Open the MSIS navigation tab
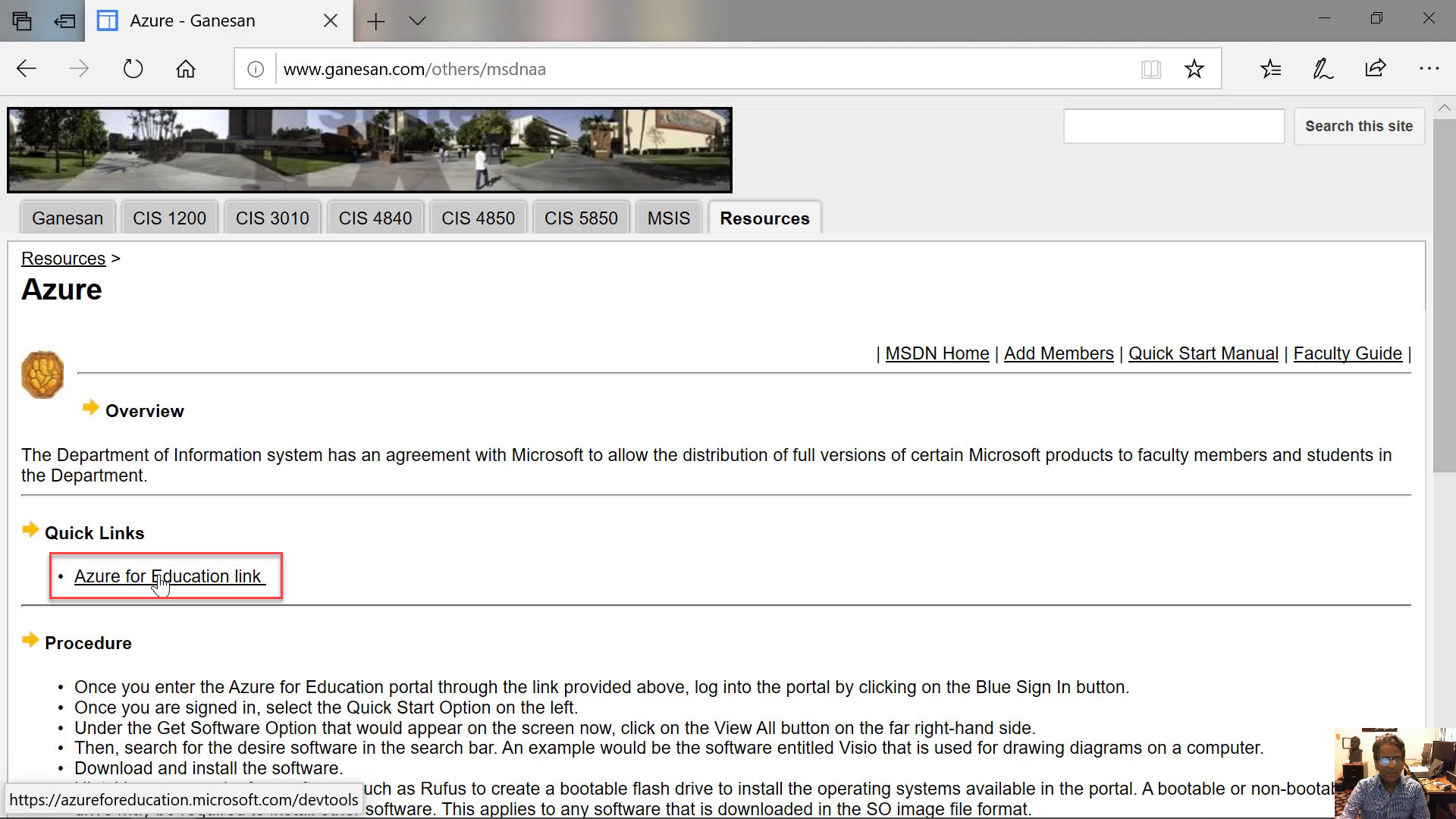1456x819 pixels. (x=668, y=218)
